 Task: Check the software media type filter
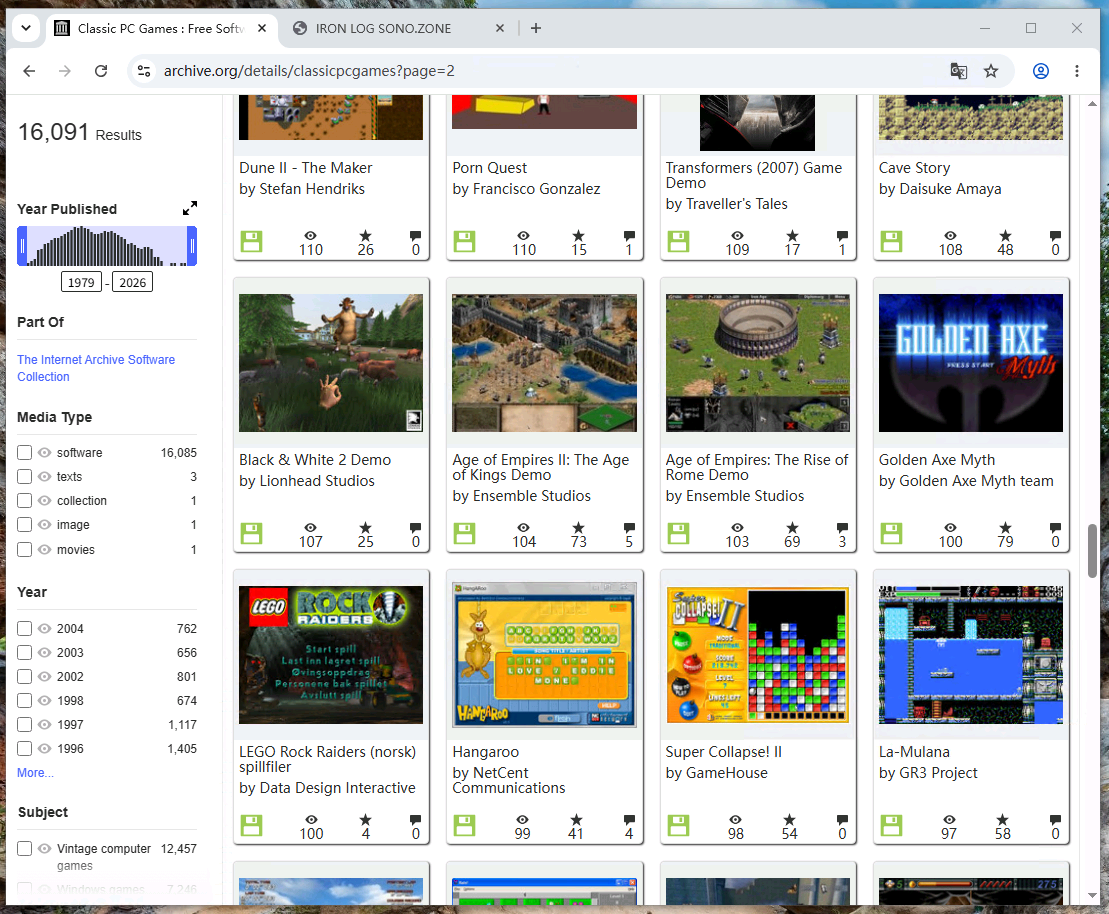tap(25, 453)
